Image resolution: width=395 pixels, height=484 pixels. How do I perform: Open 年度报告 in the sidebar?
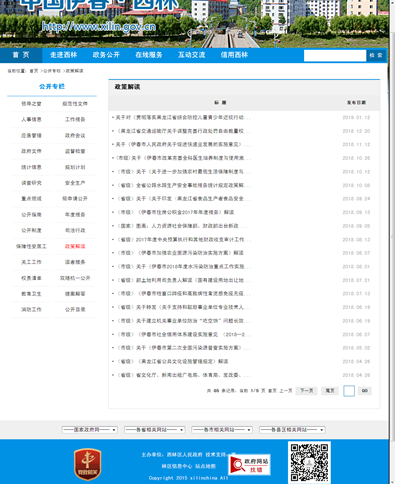click(x=75, y=214)
